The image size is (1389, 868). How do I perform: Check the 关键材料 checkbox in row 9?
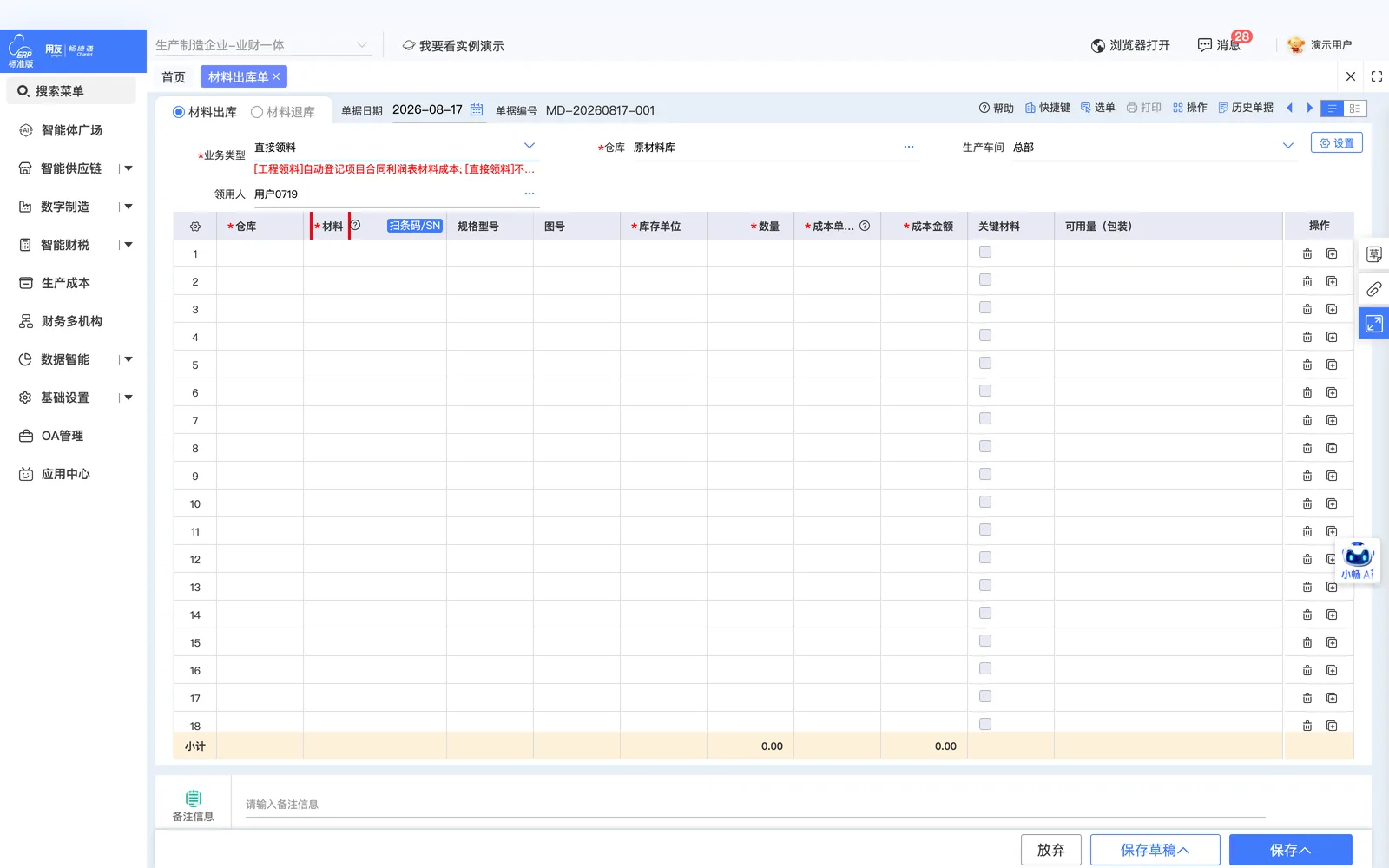point(985,474)
